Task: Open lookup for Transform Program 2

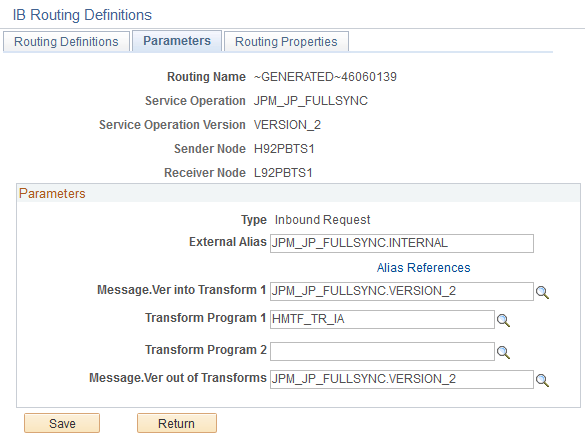Action: pyautogui.click(x=503, y=352)
